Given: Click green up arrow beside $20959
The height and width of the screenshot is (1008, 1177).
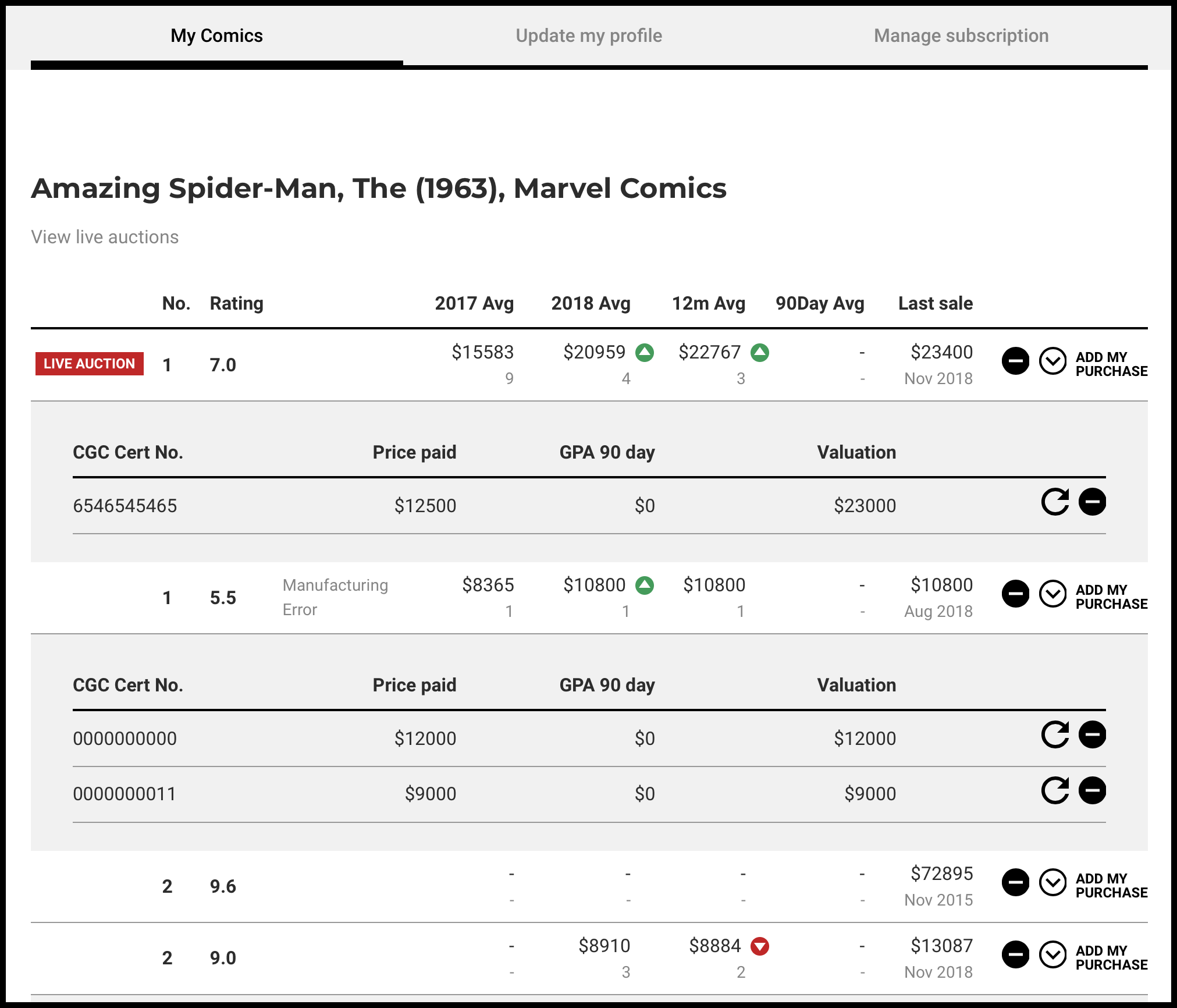Looking at the screenshot, I should coord(644,353).
